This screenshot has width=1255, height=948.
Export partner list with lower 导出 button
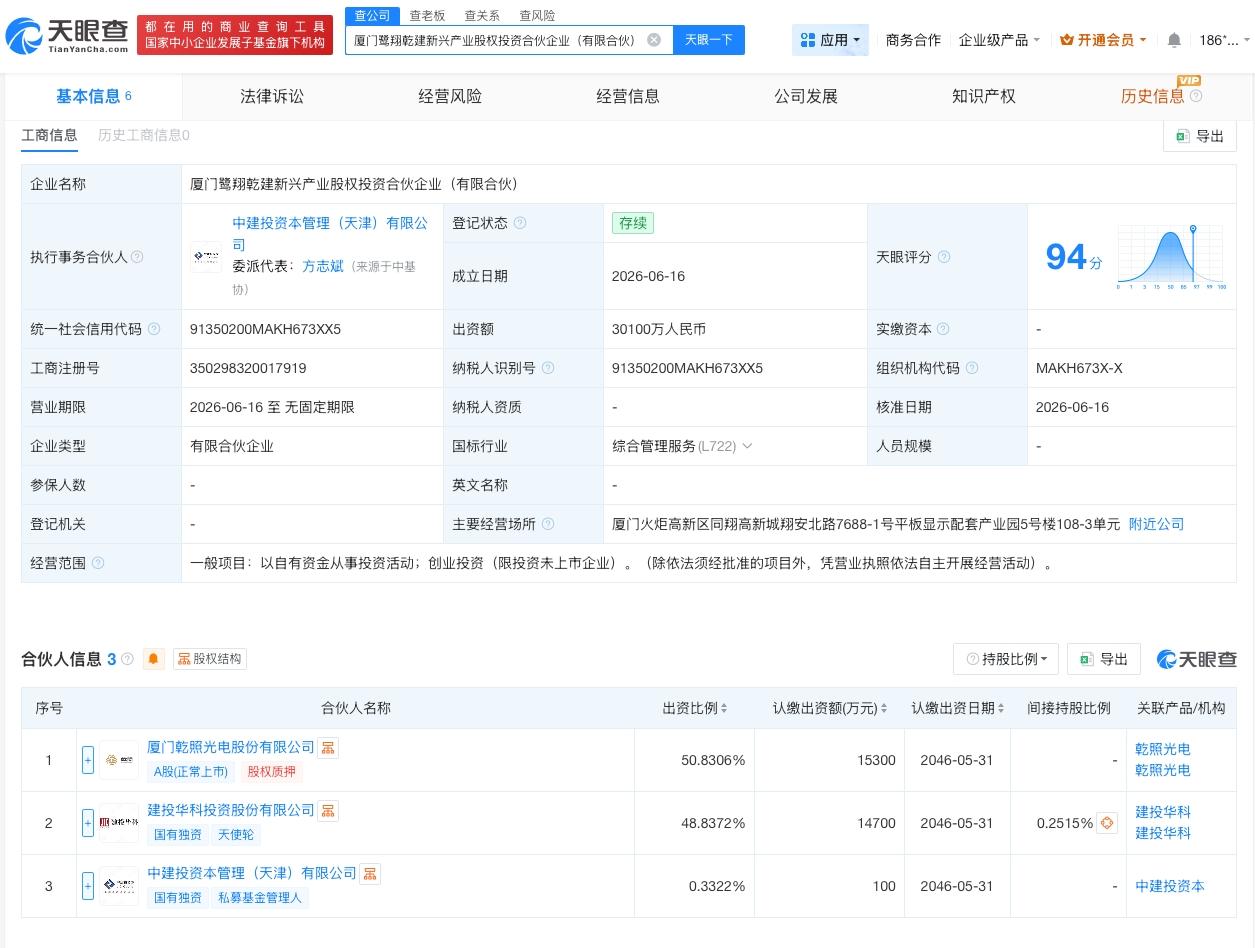click(1104, 659)
